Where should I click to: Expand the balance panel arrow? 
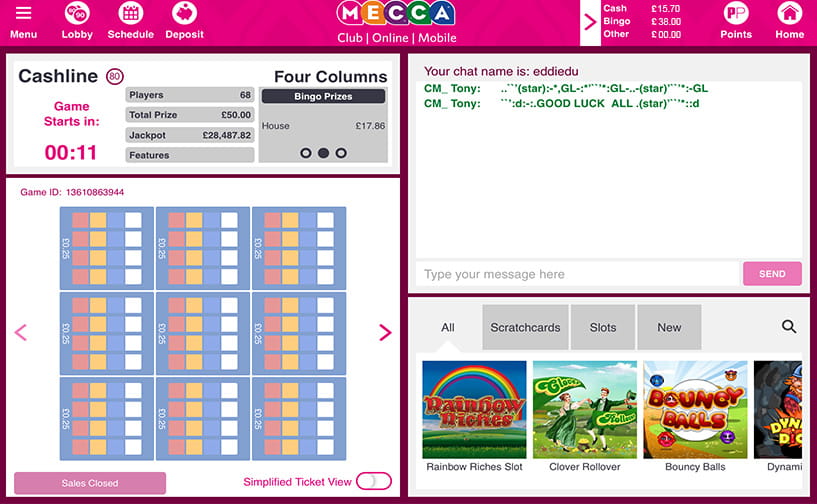590,22
